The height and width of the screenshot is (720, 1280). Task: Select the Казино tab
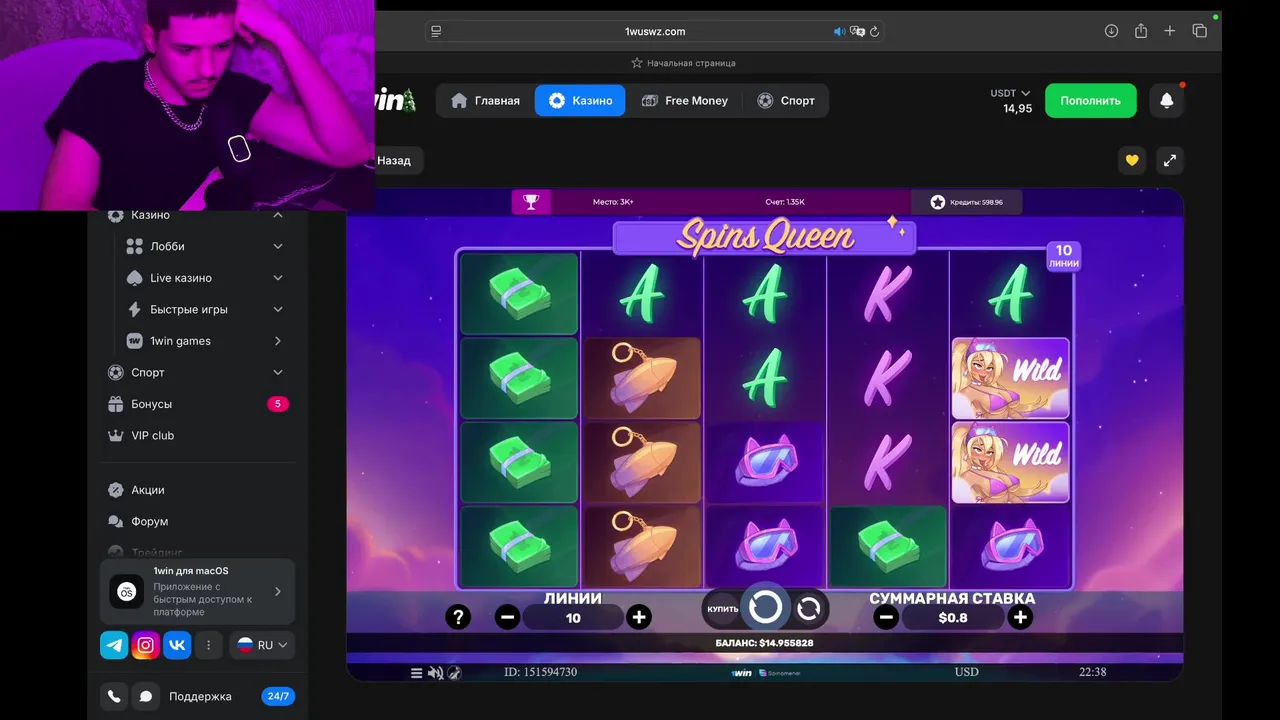click(x=580, y=101)
